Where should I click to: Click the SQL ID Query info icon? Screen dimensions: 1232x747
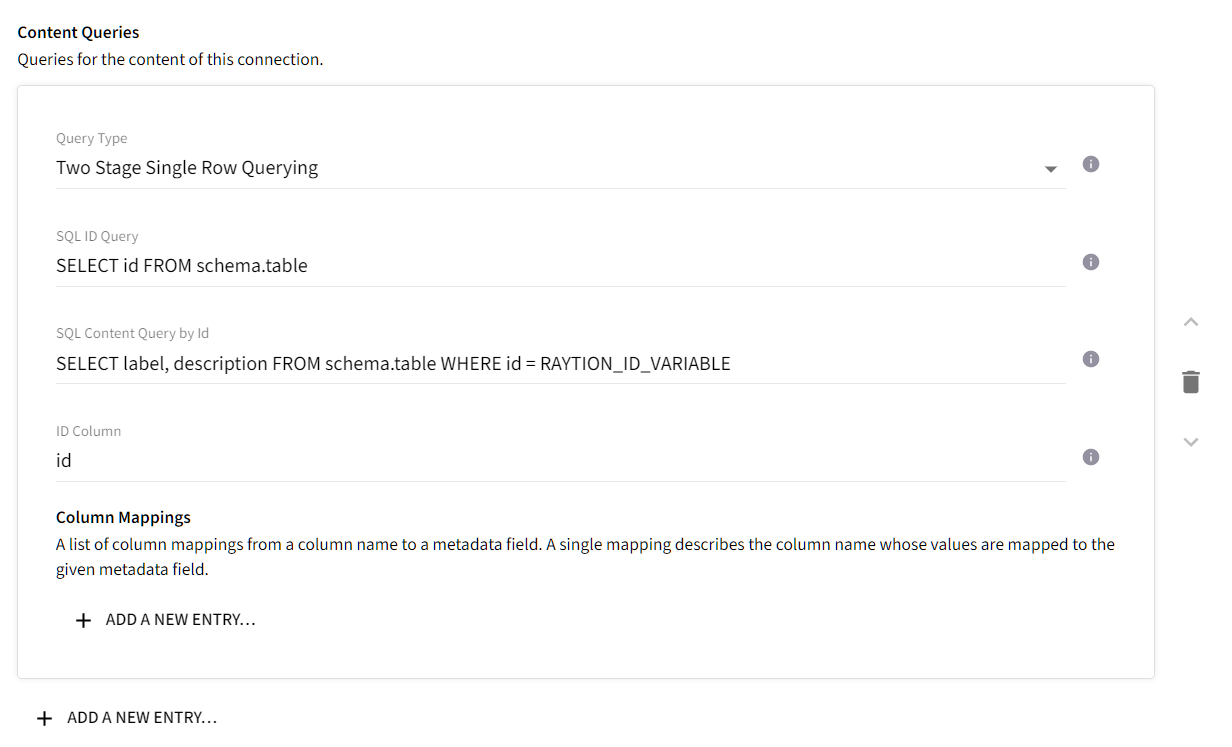pos(1091,262)
